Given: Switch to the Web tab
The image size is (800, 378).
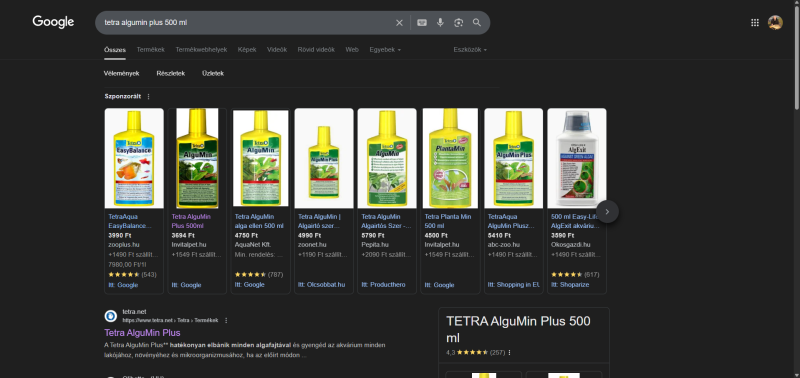Looking at the screenshot, I should (x=352, y=49).
